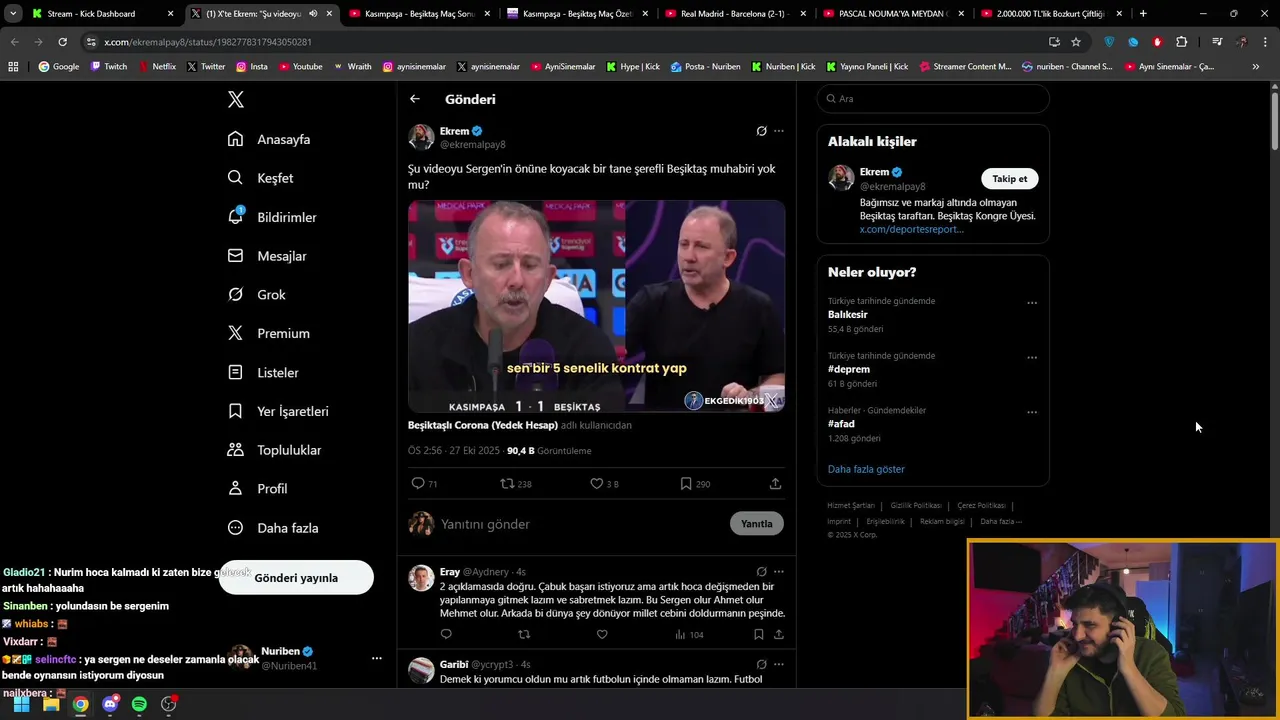1280x720 pixels.
Task: Click share icon on Ekrem's post
Action: 775,483
